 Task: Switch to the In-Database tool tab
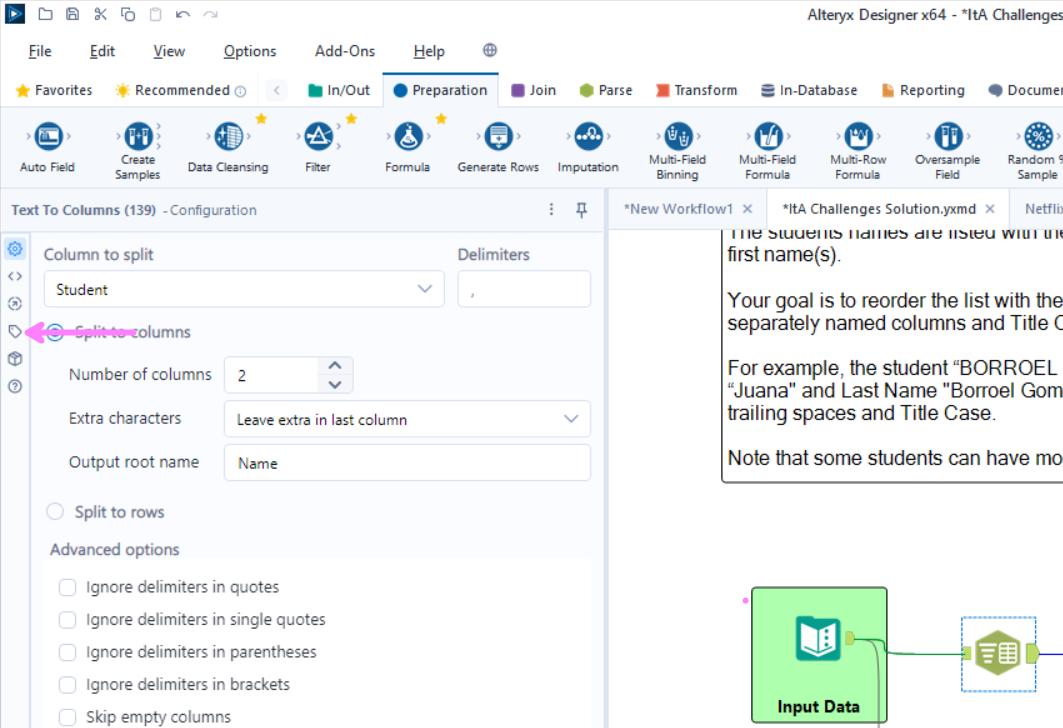click(809, 90)
